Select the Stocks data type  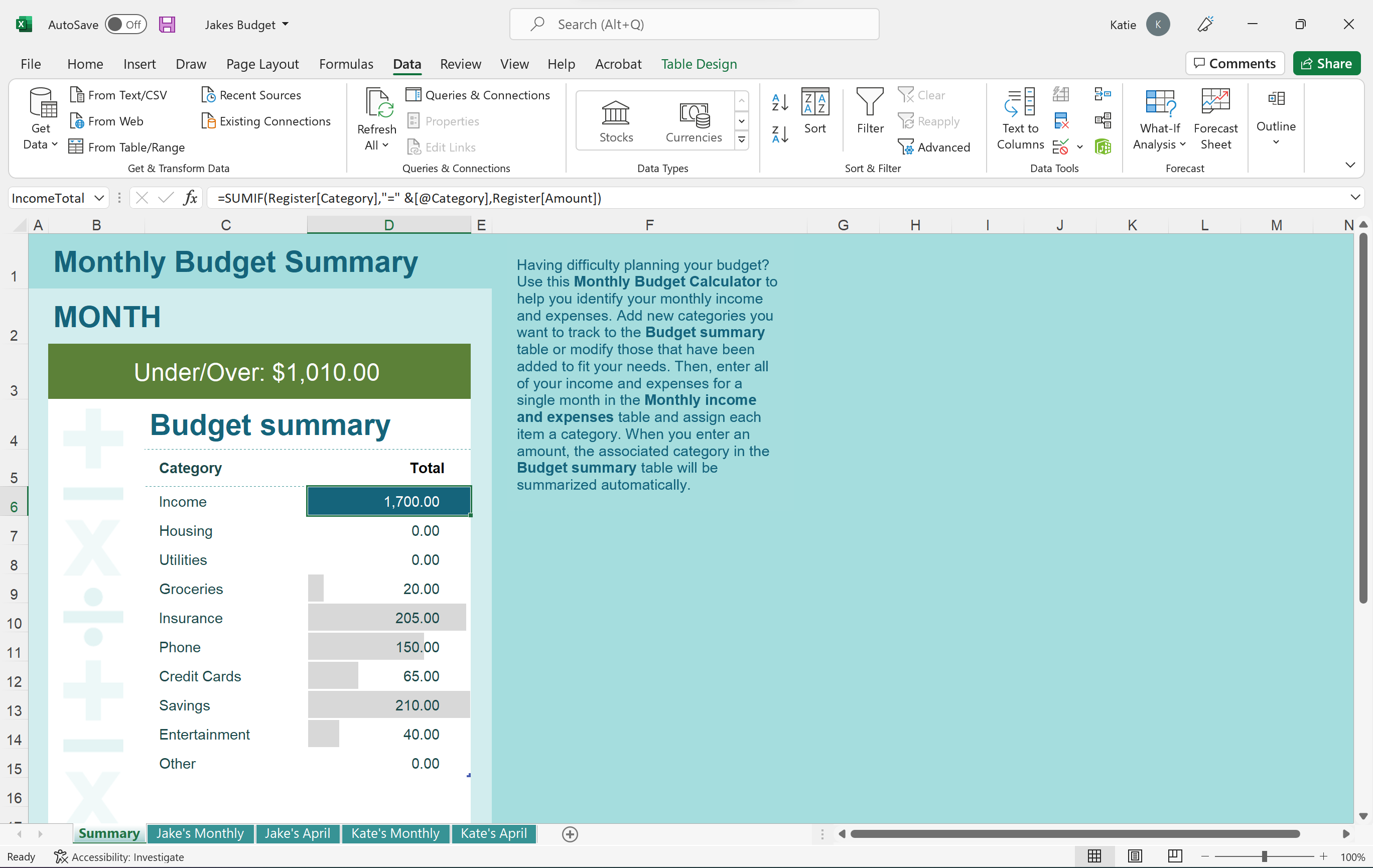[x=616, y=121]
